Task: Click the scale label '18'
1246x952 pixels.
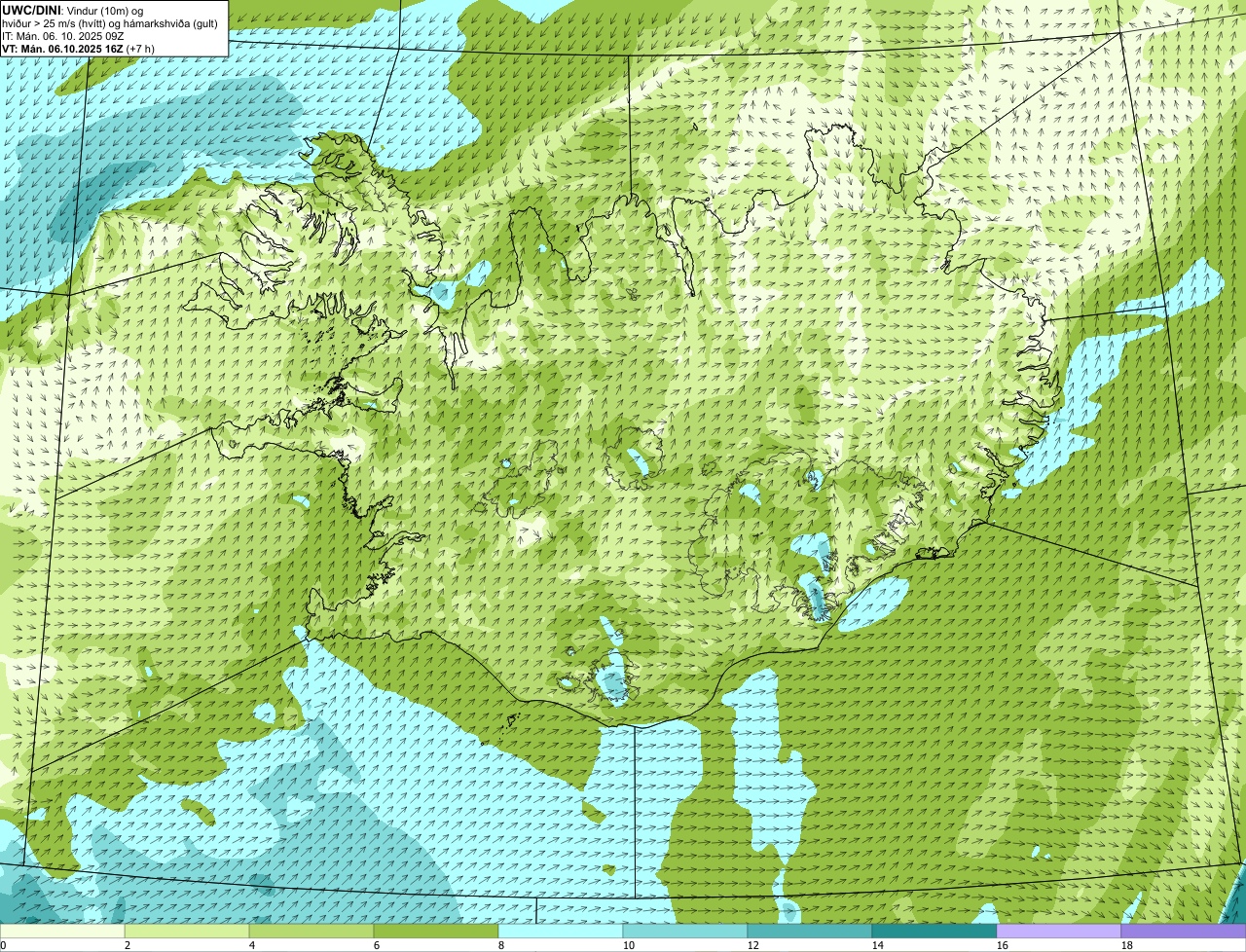Action: click(1127, 945)
